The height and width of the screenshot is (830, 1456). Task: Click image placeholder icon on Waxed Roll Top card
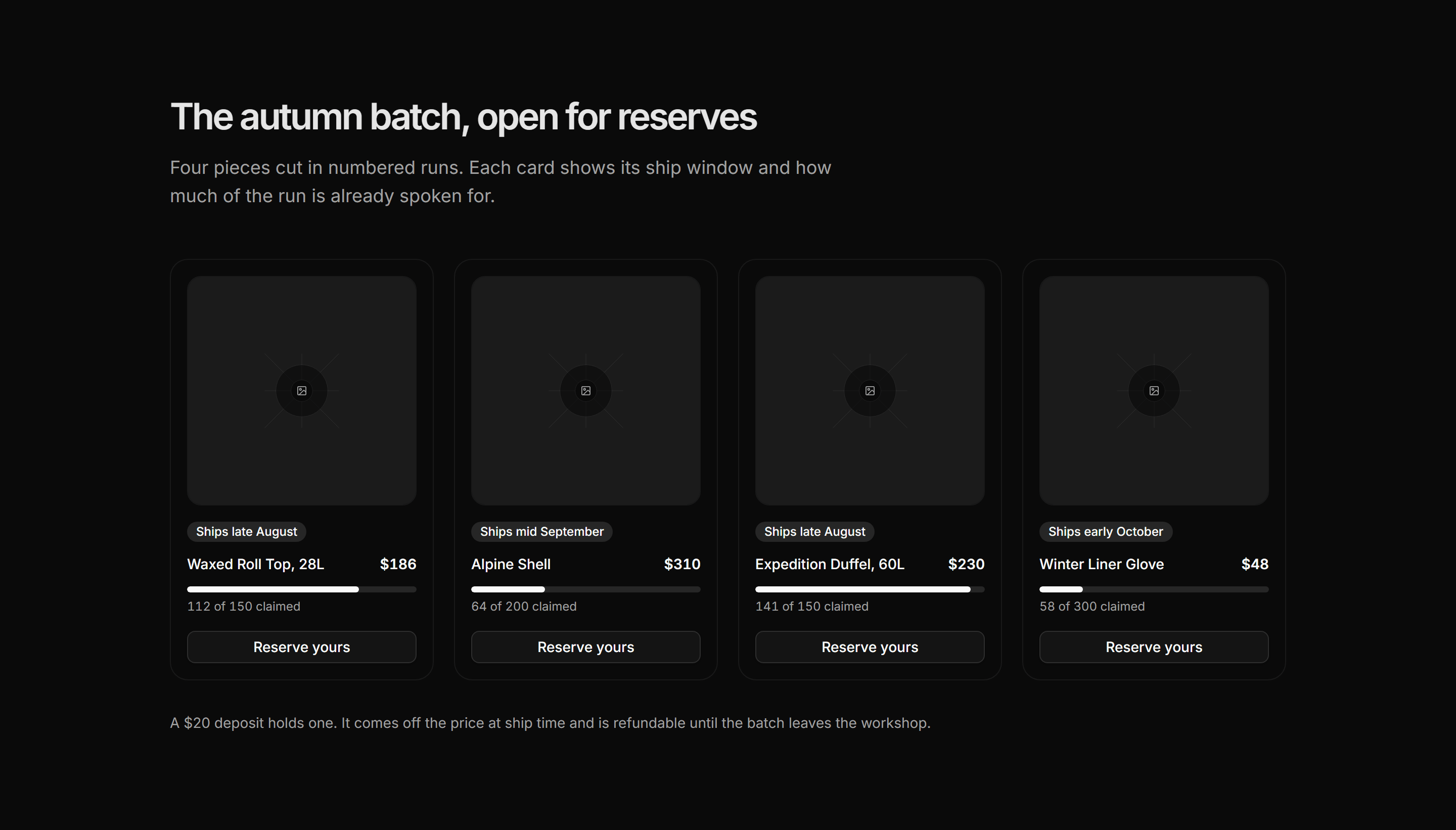(302, 391)
